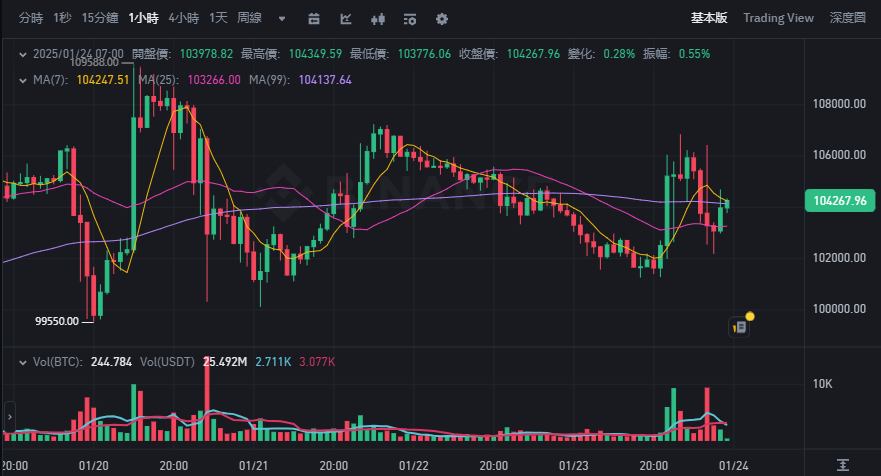Click the scroll-to-latest icon at bottom right

click(842, 465)
